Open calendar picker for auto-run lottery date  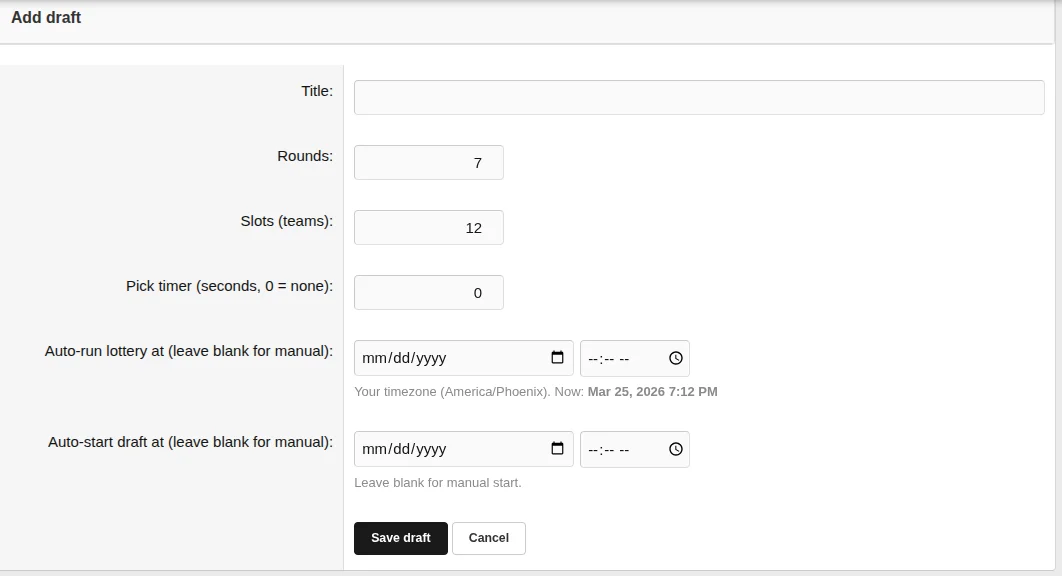(557, 358)
